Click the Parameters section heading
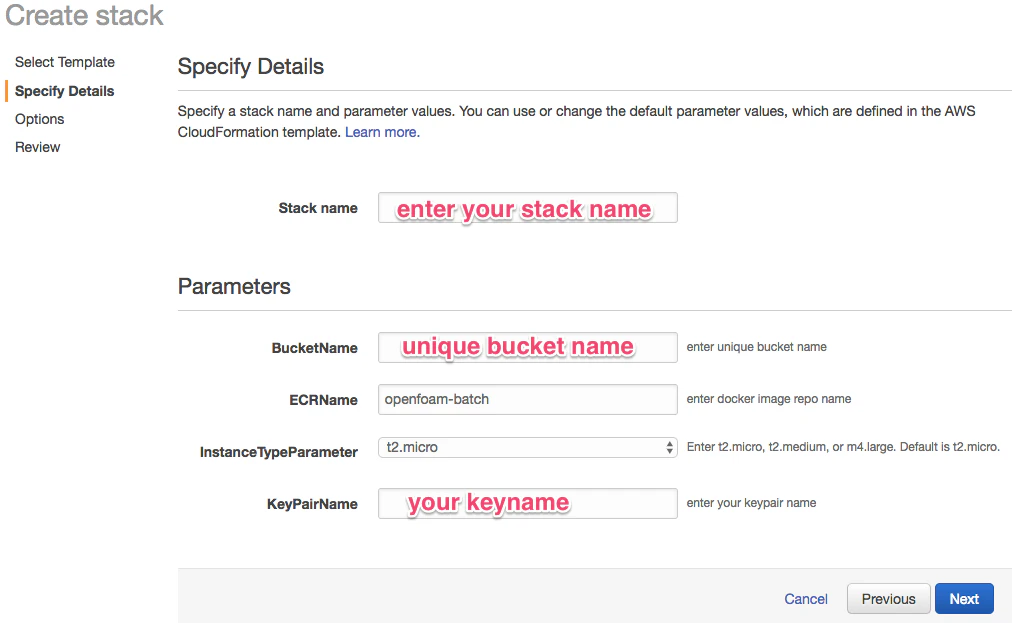Screen dimensions: 1012x623 tap(234, 287)
